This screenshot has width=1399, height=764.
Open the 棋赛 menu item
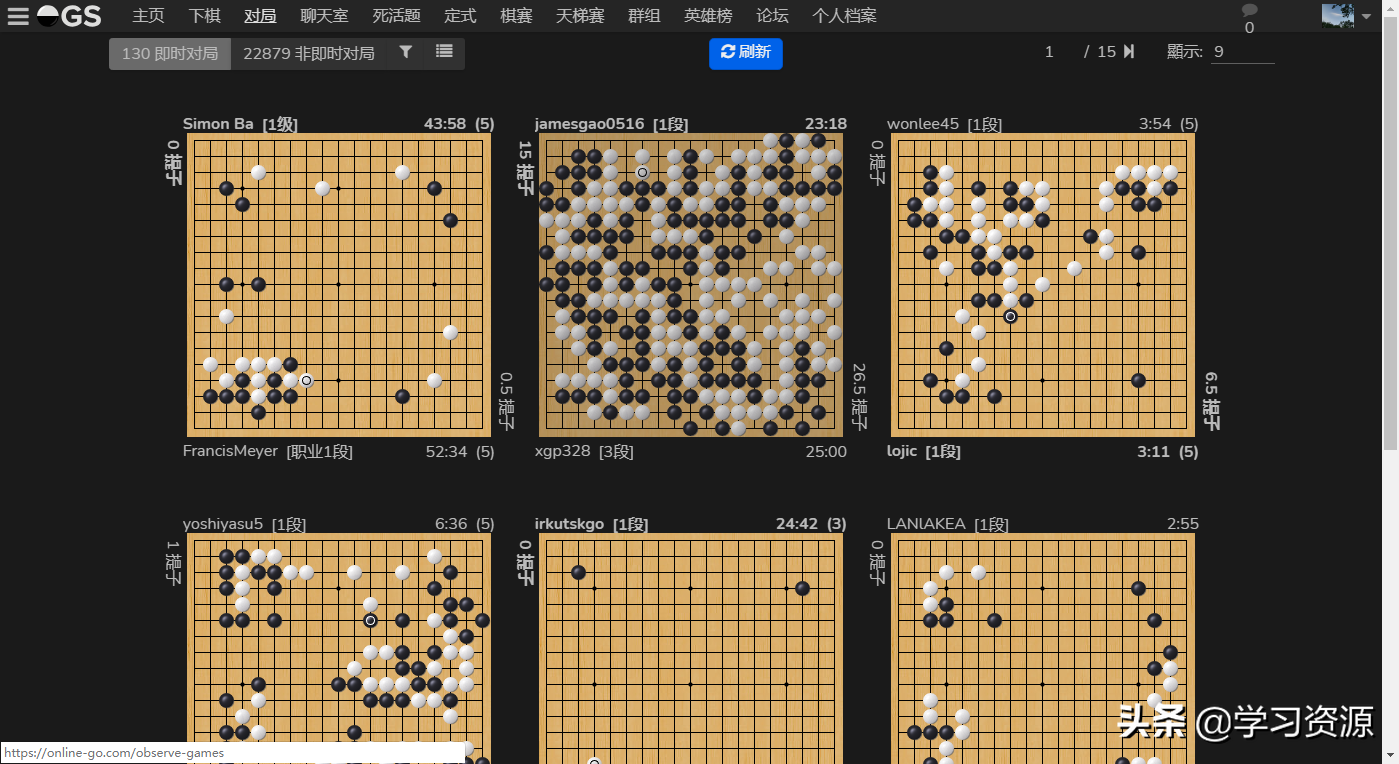[x=516, y=16]
